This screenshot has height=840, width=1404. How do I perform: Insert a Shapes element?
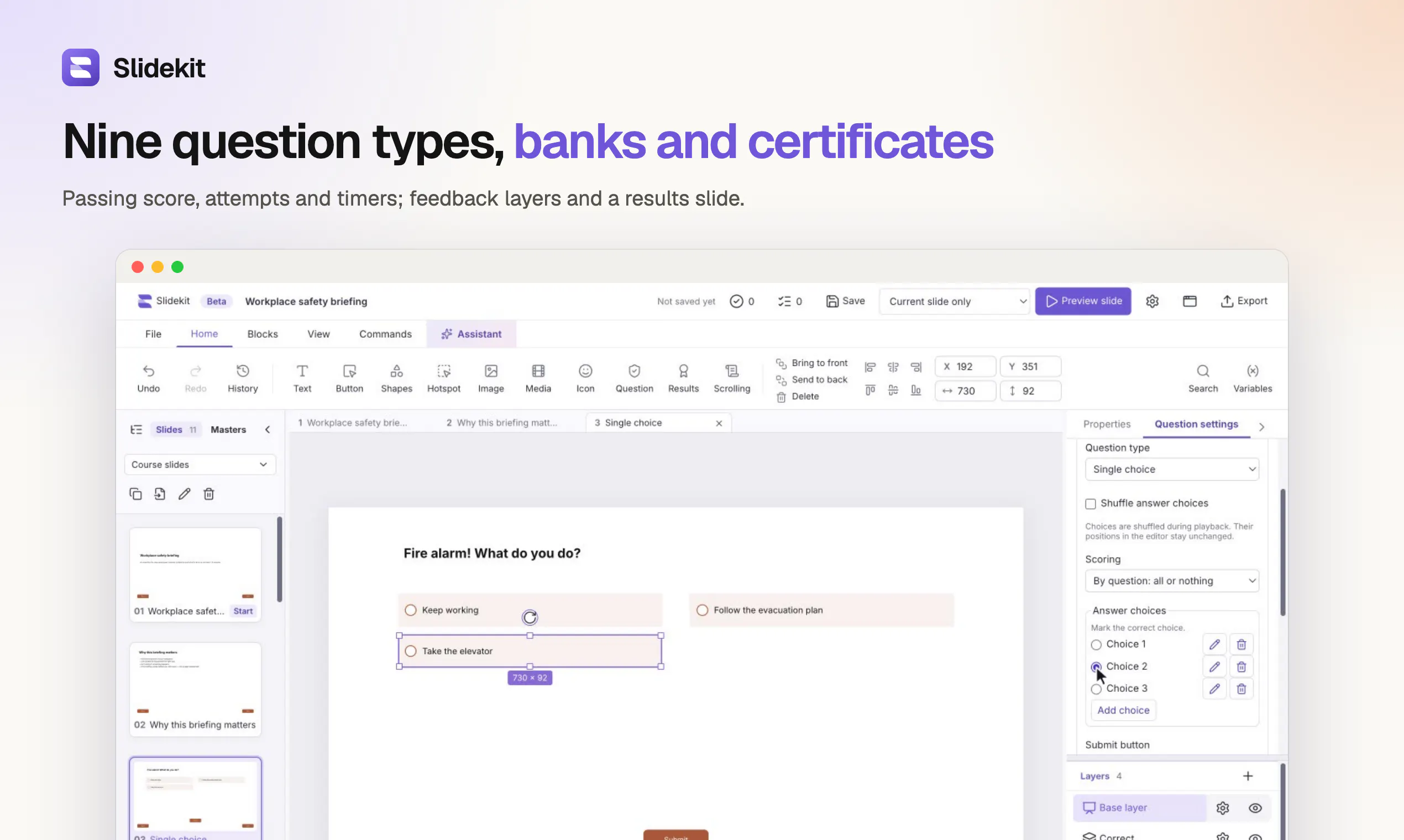click(x=396, y=378)
